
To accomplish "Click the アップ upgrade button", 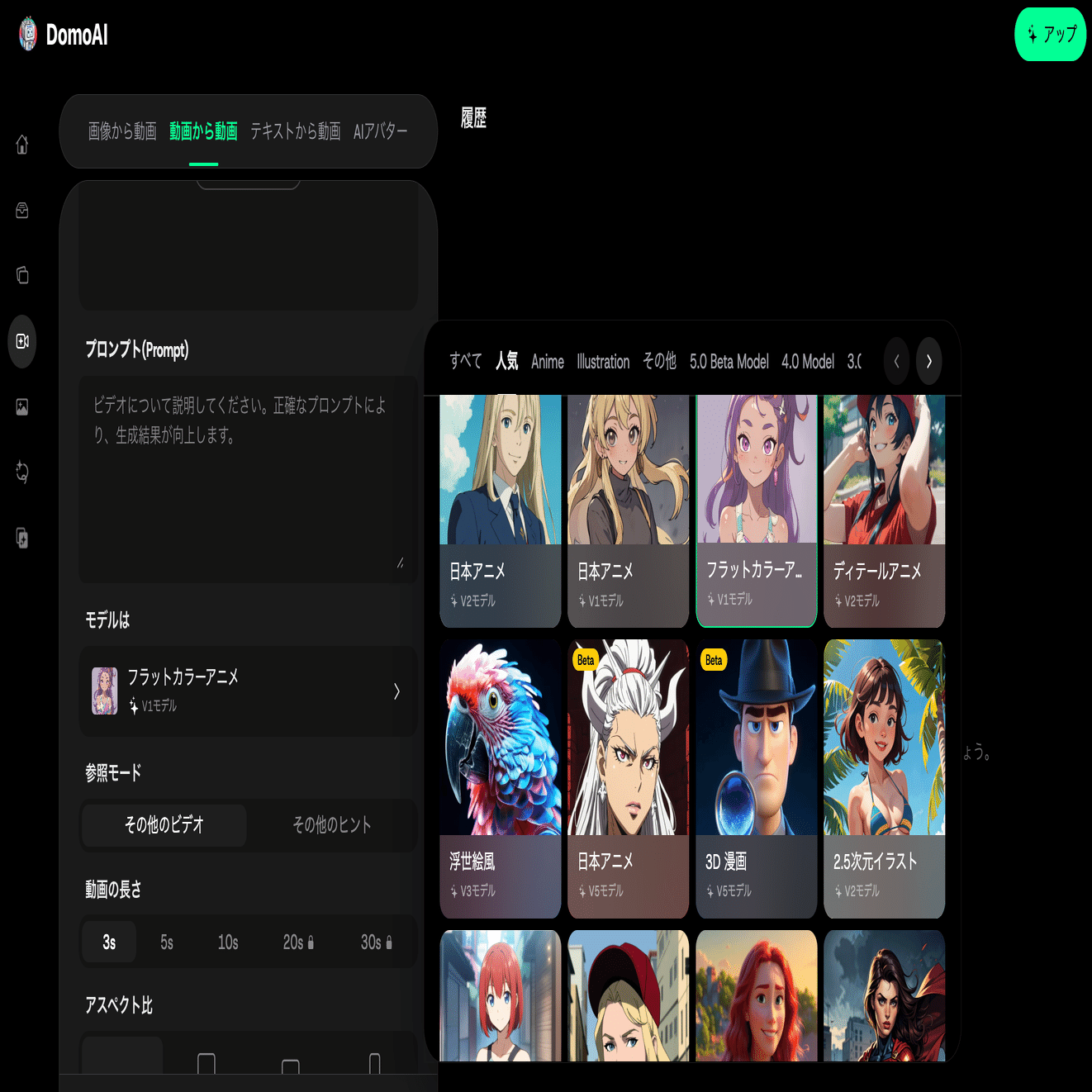I will [1050, 35].
